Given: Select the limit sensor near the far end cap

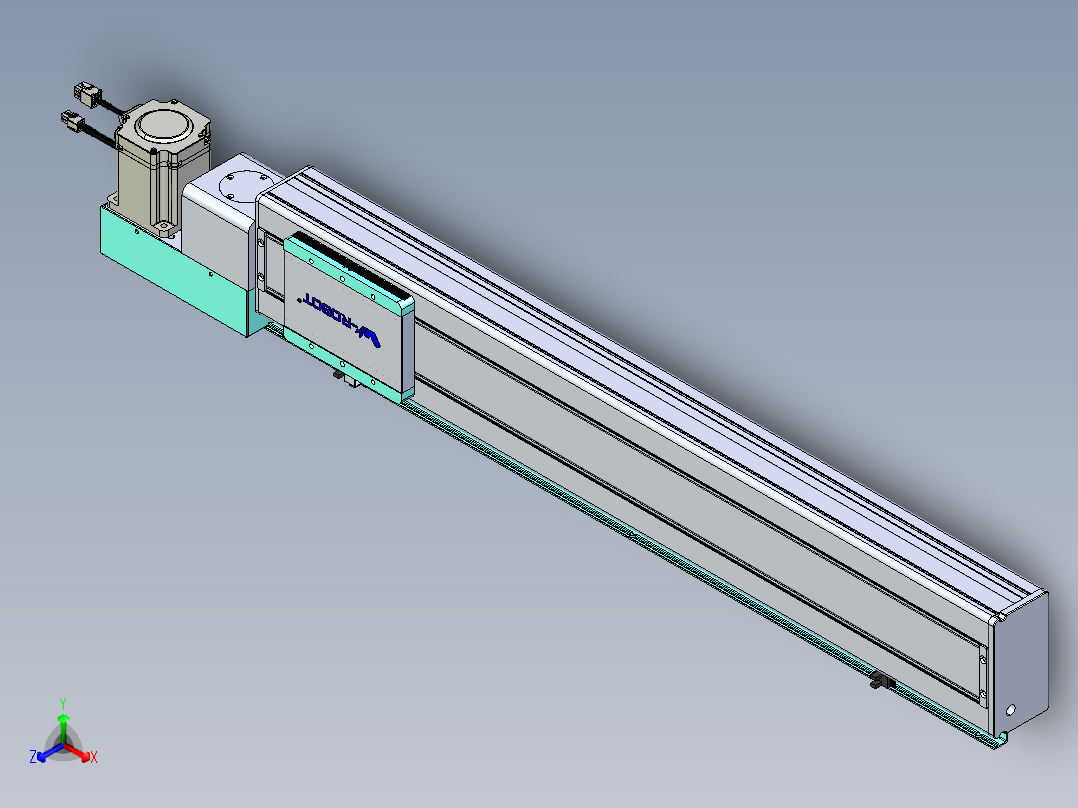Looking at the screenshot, I should (882, 682).
